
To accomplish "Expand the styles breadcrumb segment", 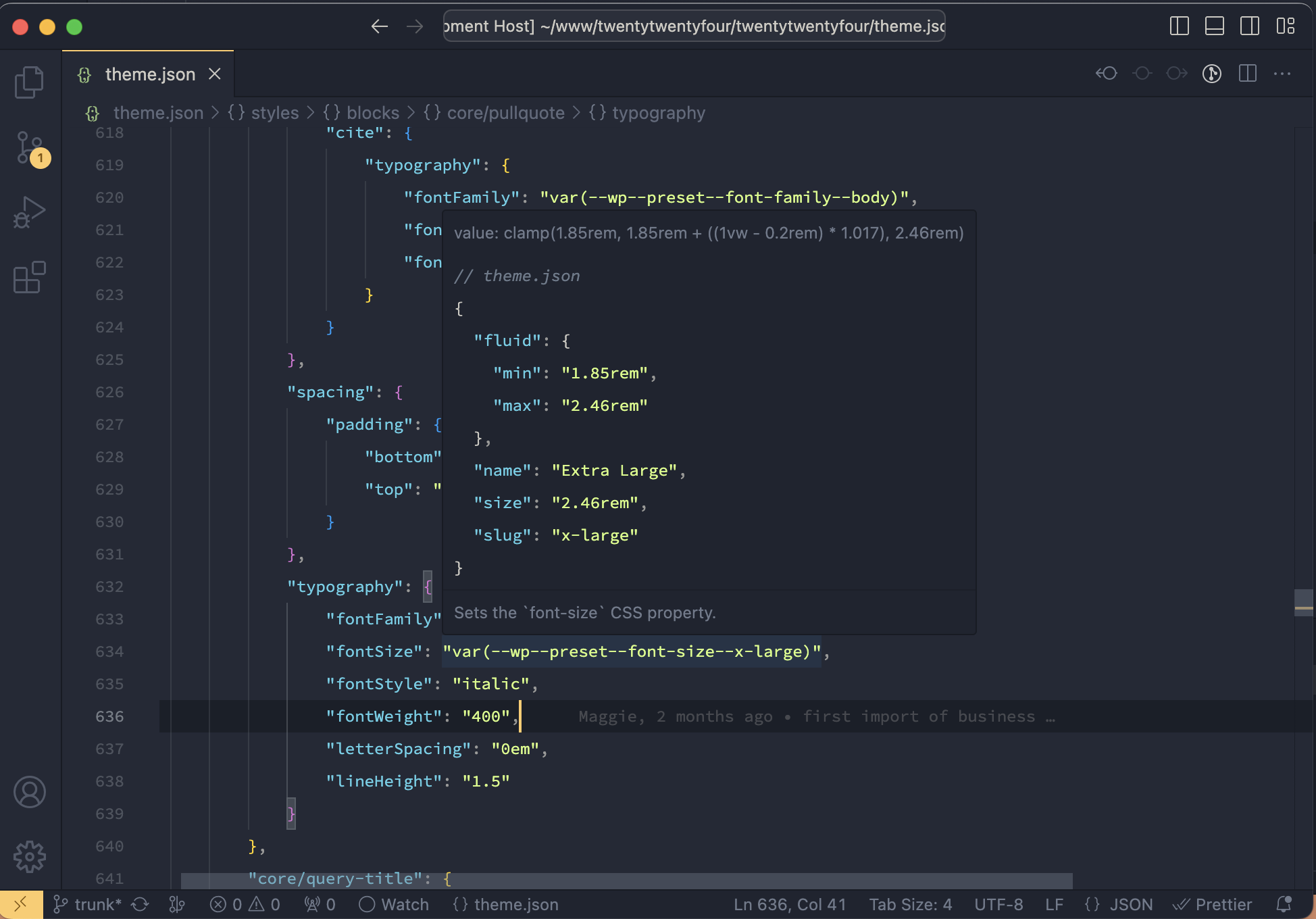I will [274, 113].
